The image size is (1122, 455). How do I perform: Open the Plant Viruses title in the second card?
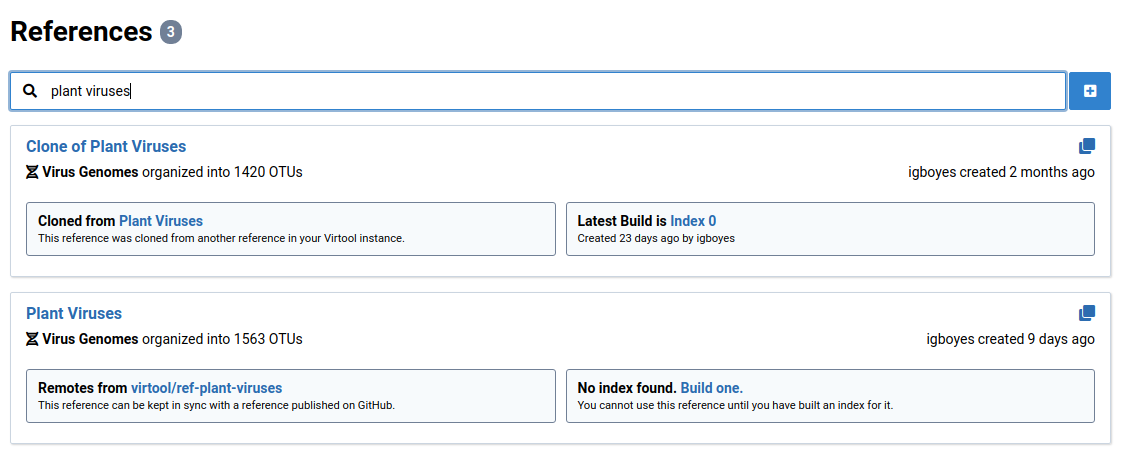tap(74, 314)
